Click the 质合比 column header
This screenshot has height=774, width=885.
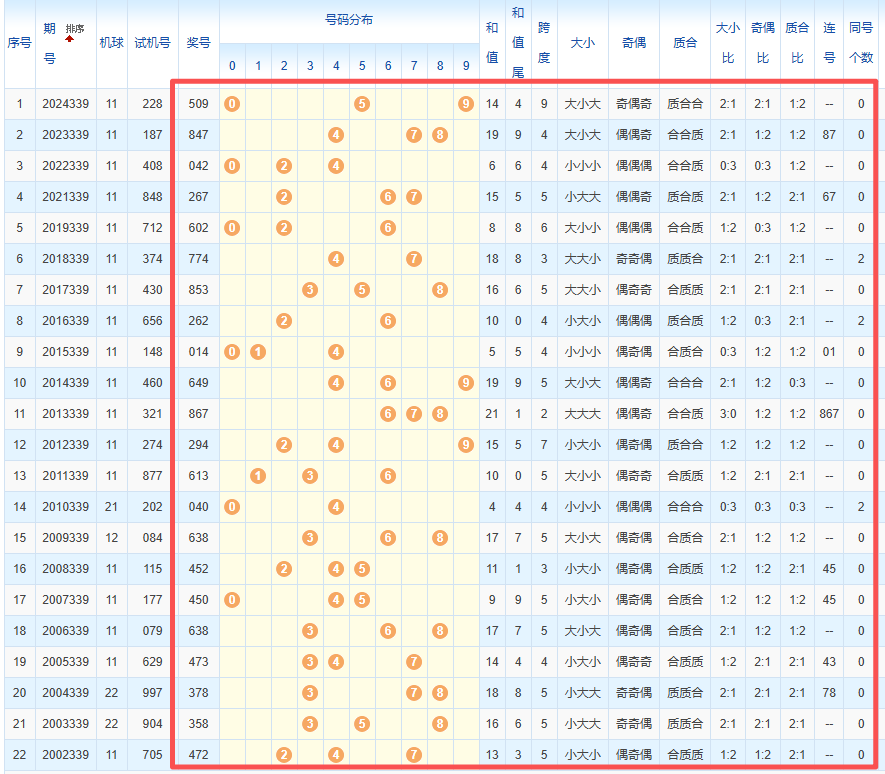[x=797, y=43]
